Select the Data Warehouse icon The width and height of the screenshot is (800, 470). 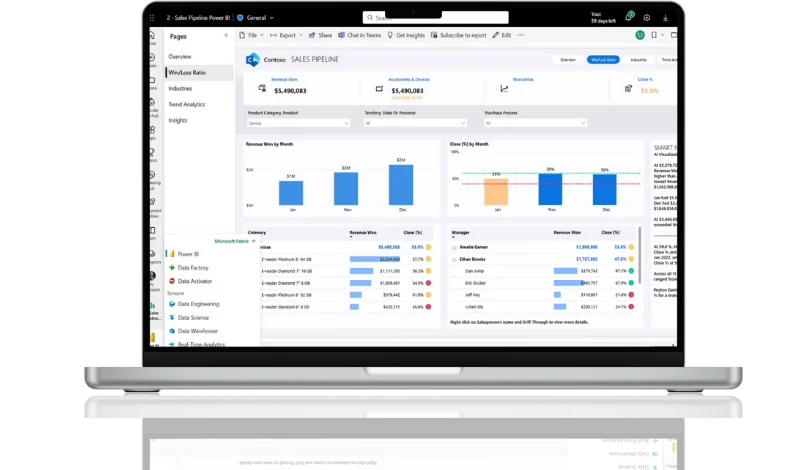pos(172,331)
